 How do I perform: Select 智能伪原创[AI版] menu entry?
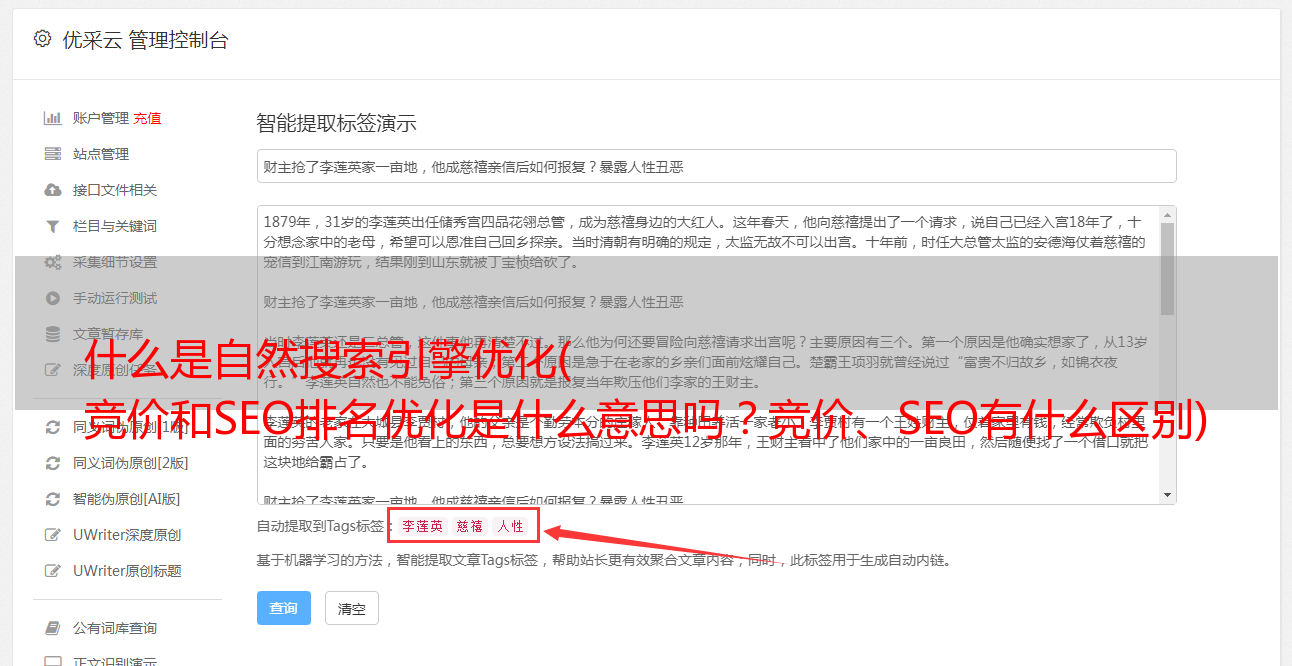tap(127, 499)
